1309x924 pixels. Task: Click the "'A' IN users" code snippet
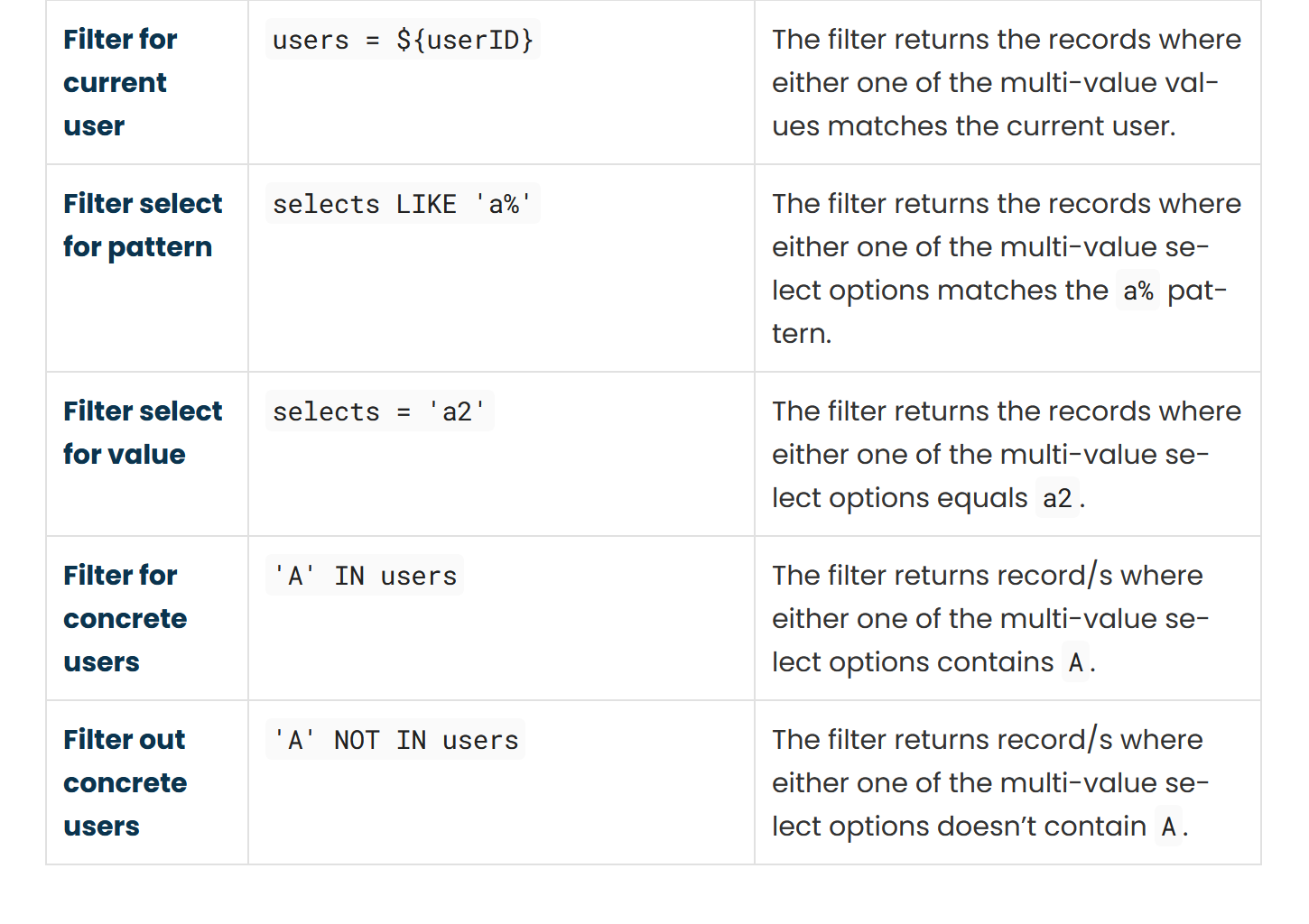tap(365, 576)
